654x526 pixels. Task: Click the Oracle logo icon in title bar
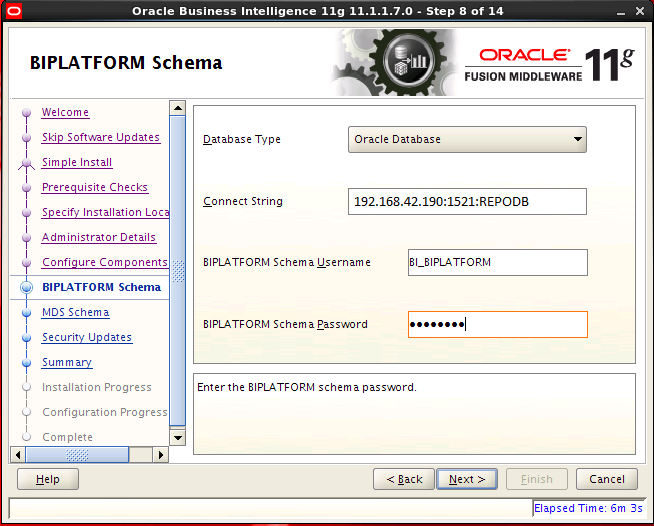coord(13,11)
